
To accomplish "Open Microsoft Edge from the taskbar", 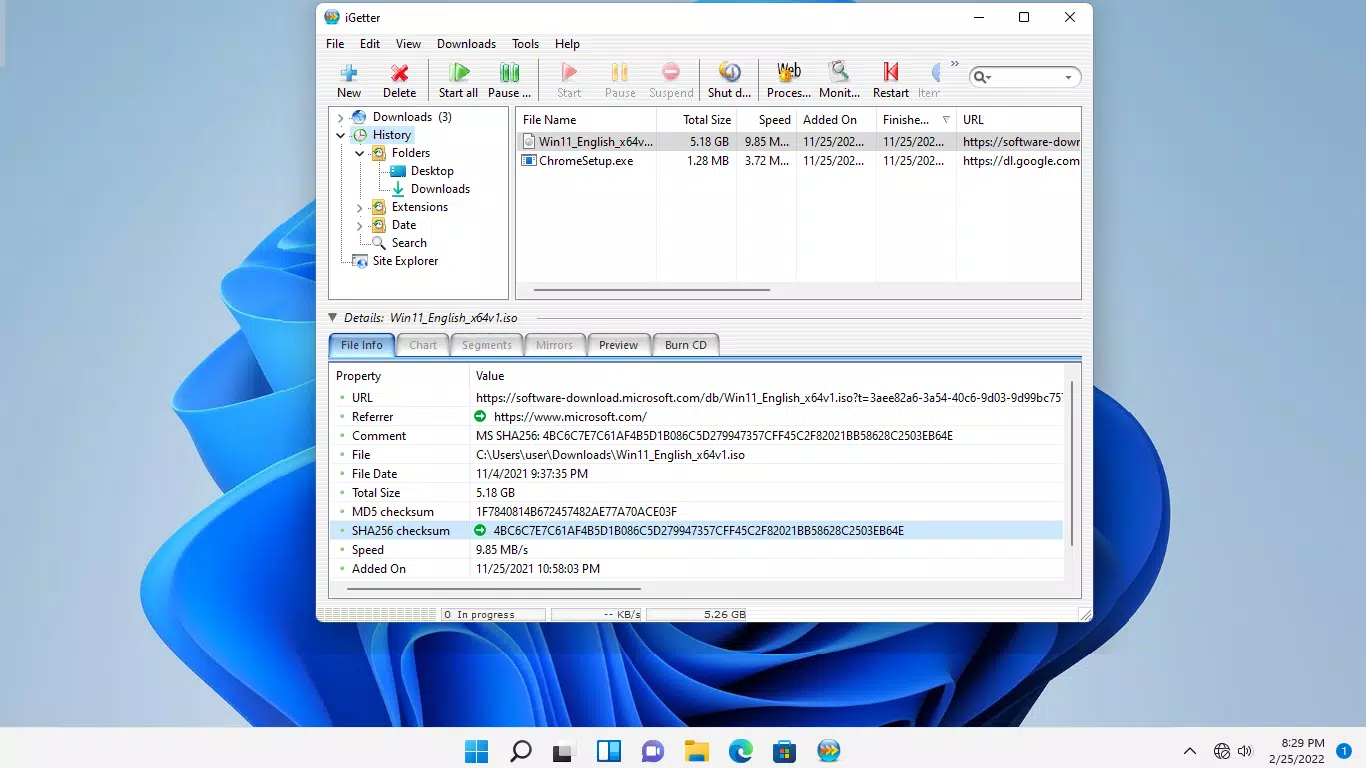I will click(x=741, y=751).
